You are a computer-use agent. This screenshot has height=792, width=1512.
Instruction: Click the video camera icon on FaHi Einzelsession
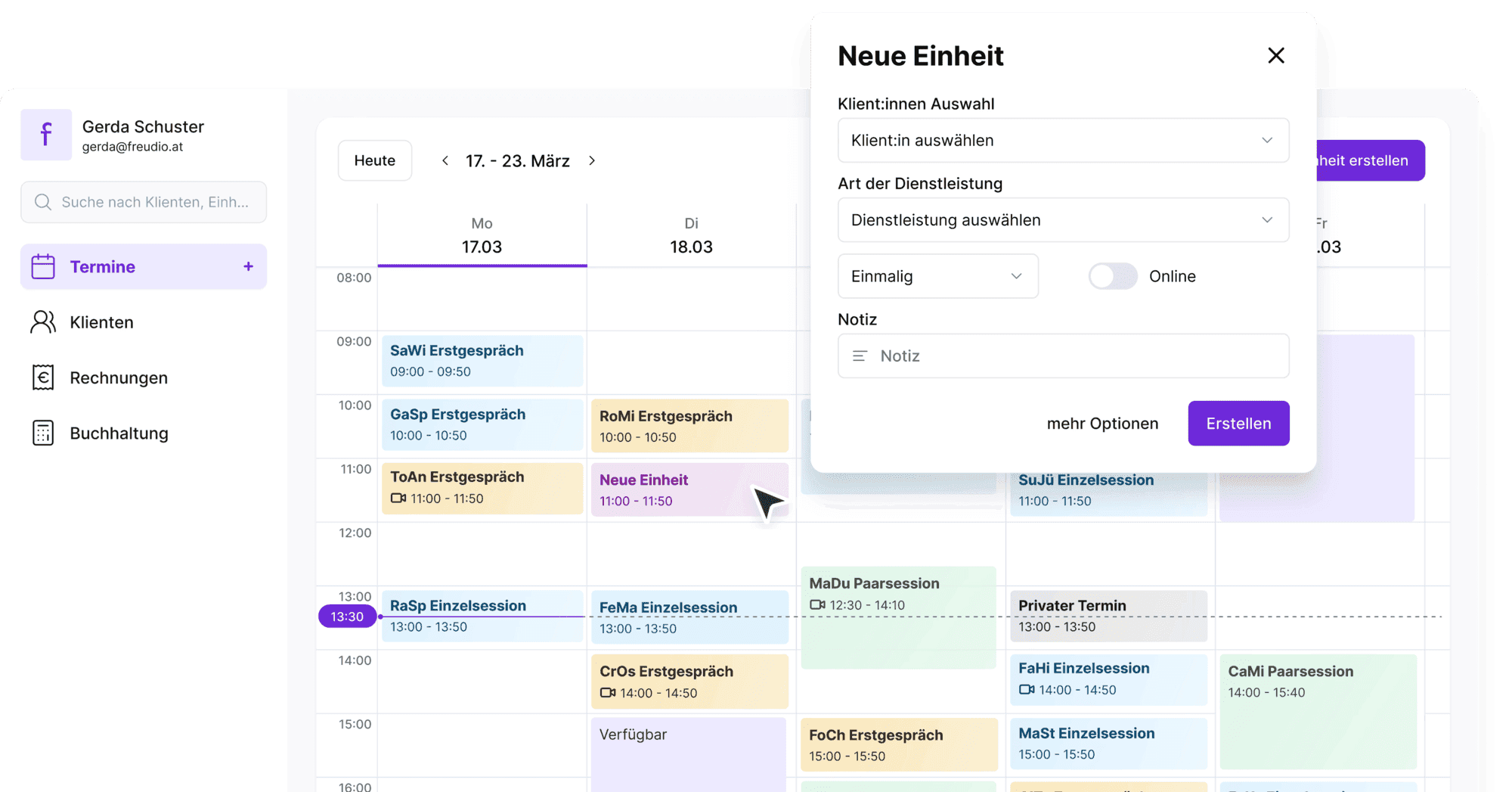click(x=1026, y=689)
